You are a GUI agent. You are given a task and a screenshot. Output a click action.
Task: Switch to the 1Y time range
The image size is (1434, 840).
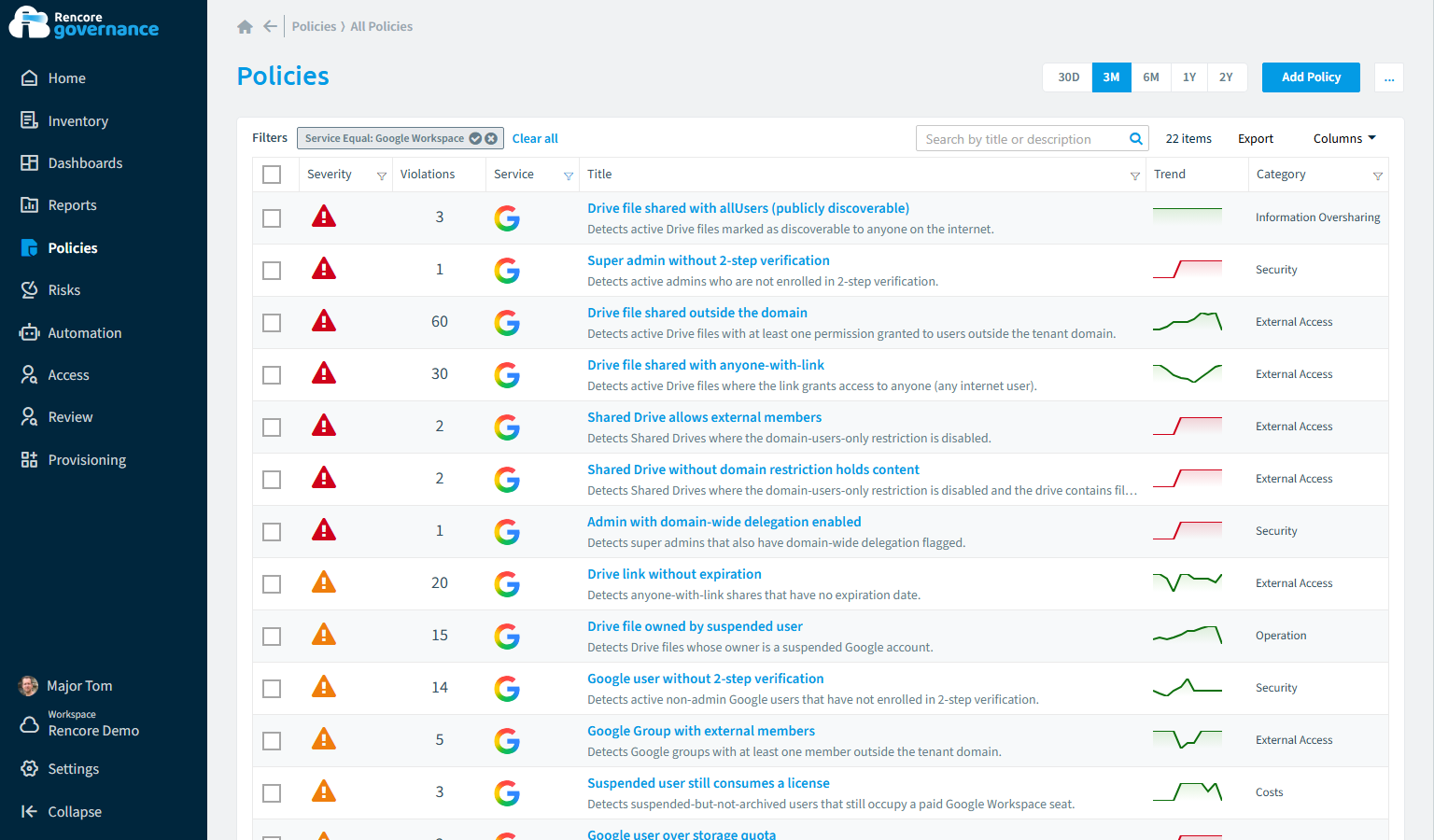click(1189, 77)
